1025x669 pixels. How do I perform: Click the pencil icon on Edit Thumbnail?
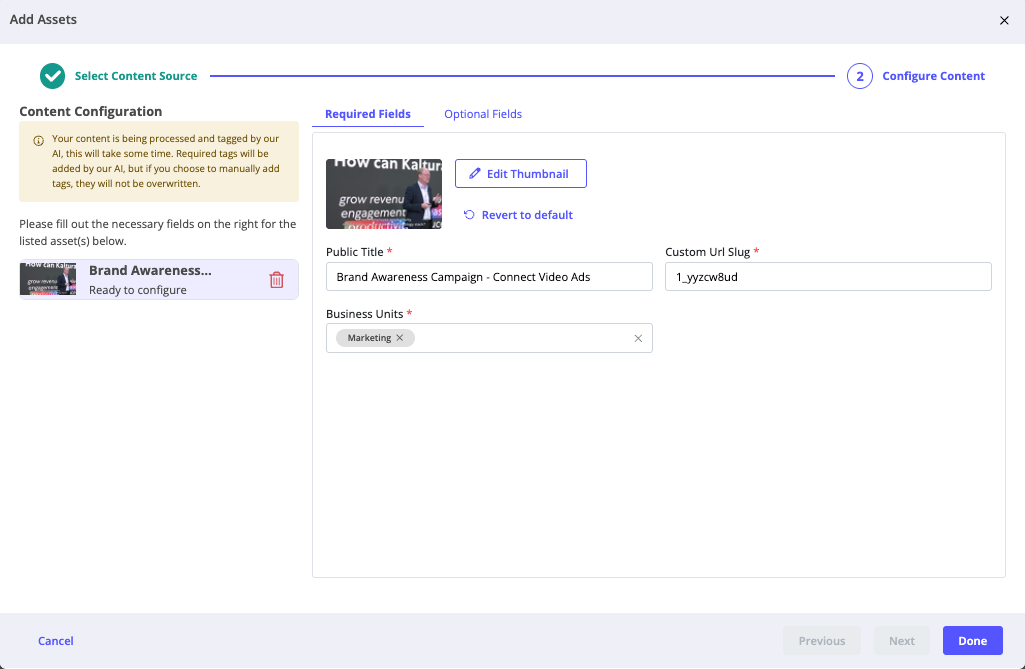[x=475, y=173]
